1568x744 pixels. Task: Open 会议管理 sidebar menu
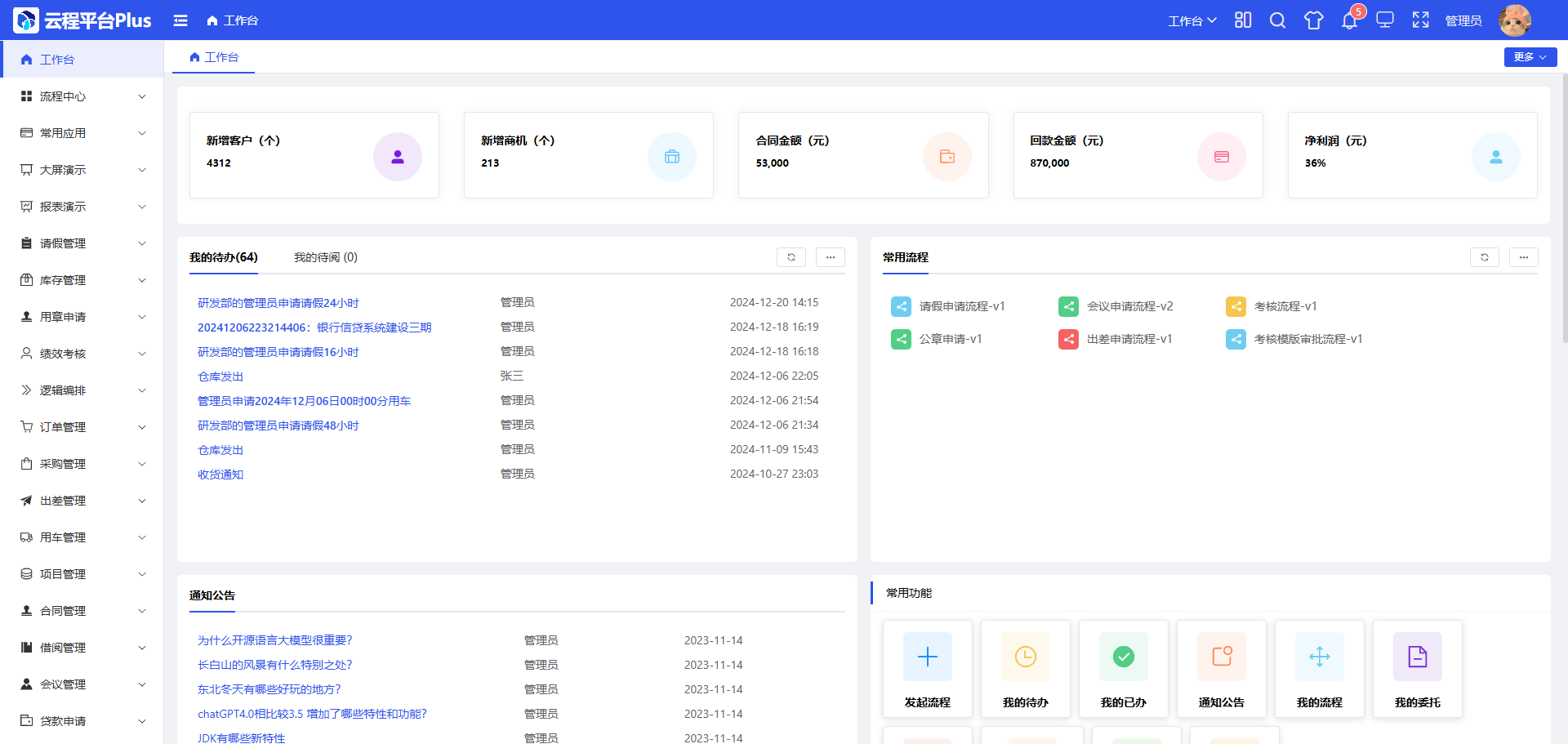82,684
